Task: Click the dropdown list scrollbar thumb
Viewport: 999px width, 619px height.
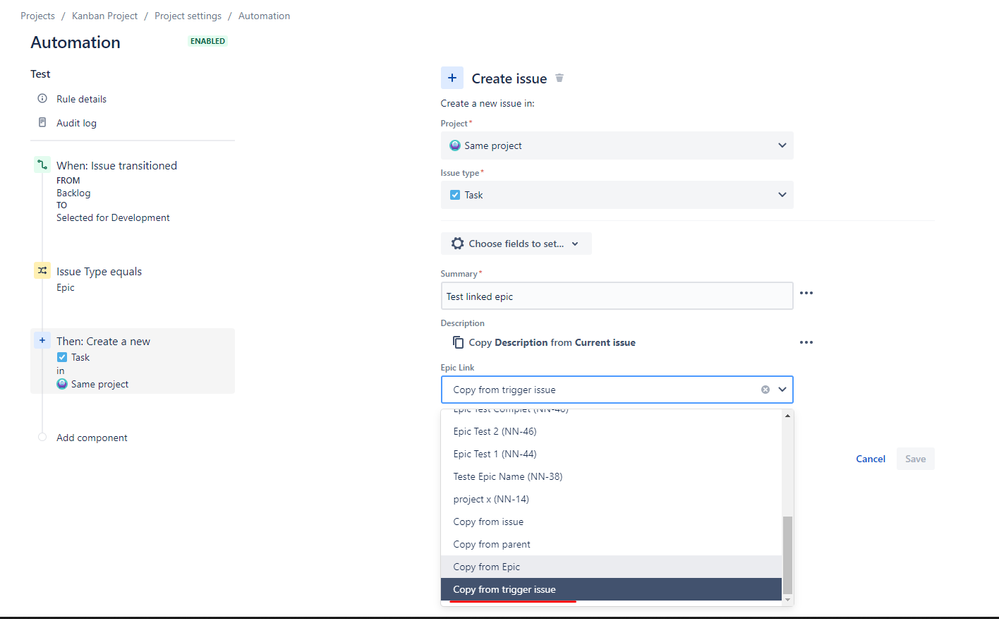Action: click(x=787, y=555)
